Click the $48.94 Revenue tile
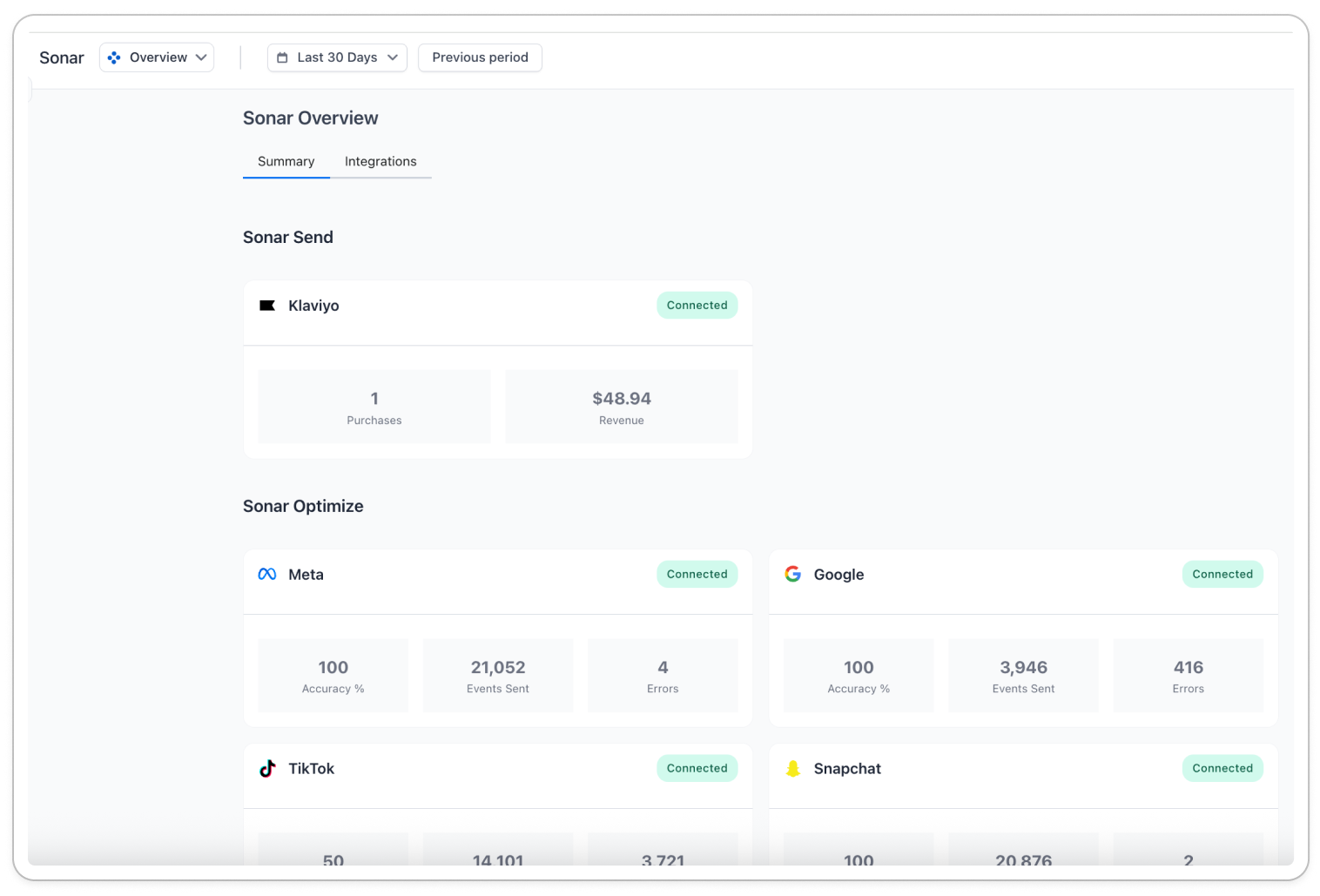The image size is (1320, 896). pyautogui.click(x=622, y=407)
